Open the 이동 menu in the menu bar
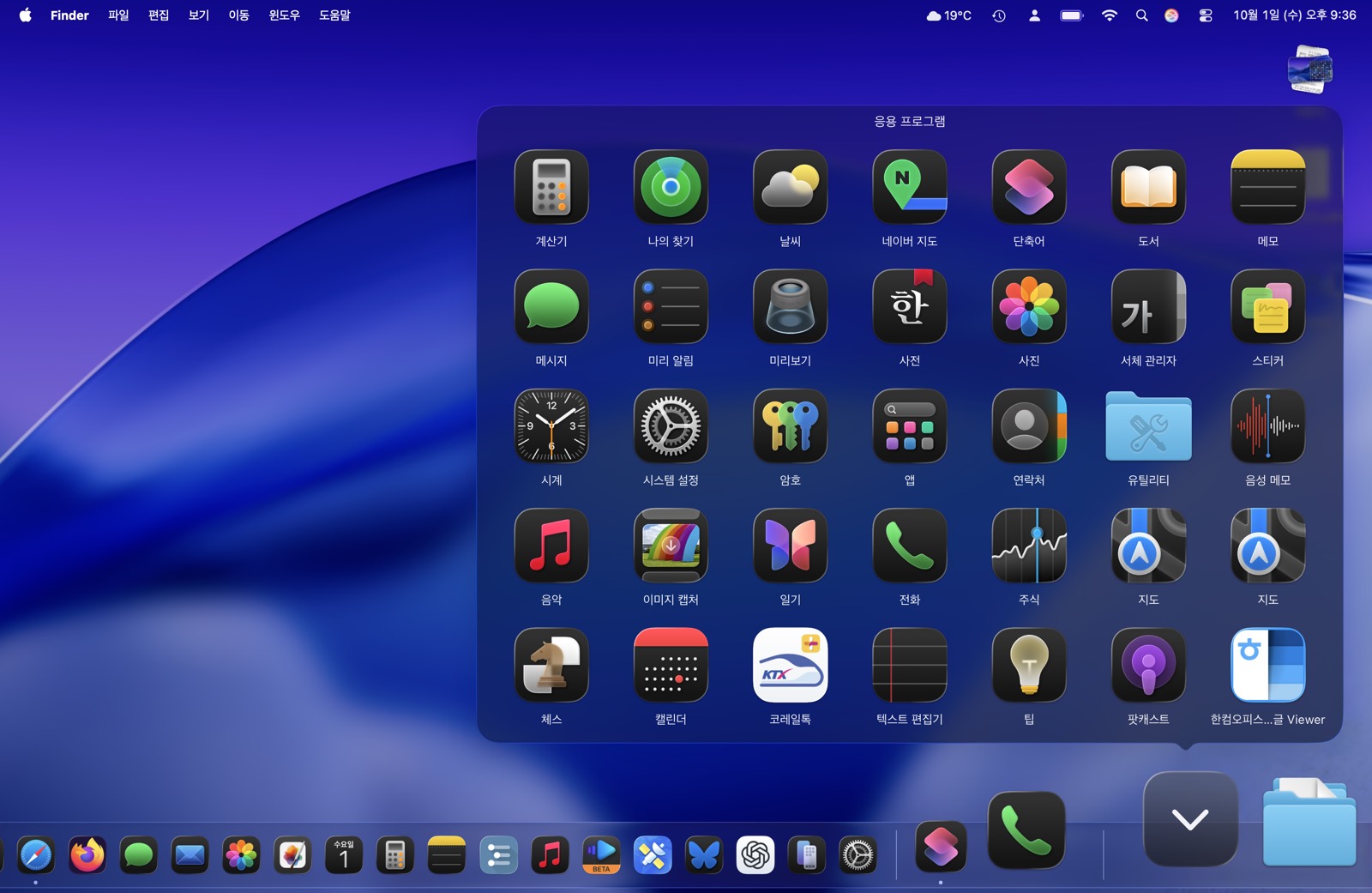This screenshot has height=893, width=1372. click(x=238, y=15)
